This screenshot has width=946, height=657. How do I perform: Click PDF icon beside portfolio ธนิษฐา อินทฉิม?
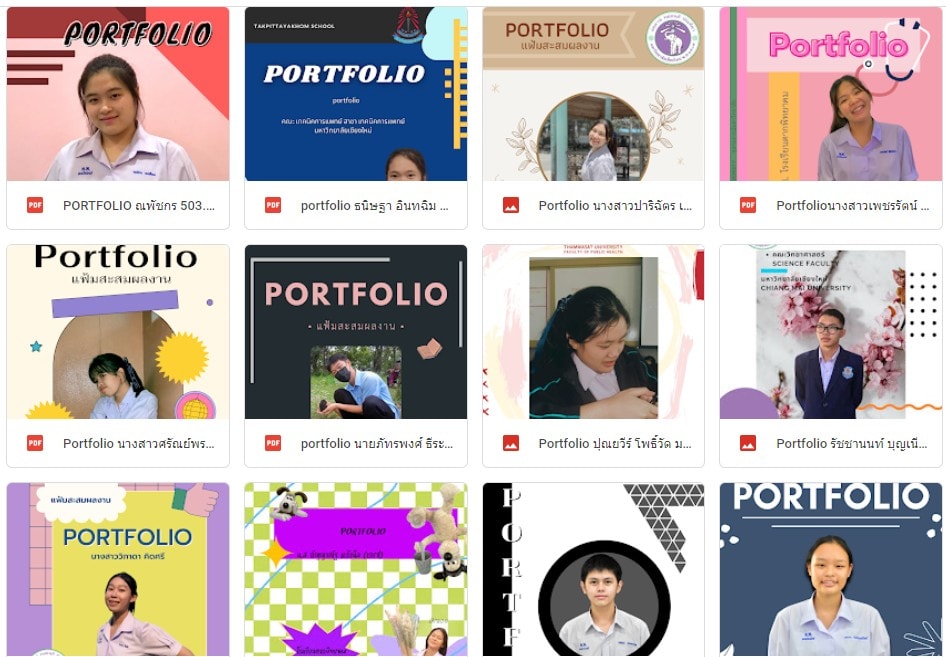tap(273, 205)
